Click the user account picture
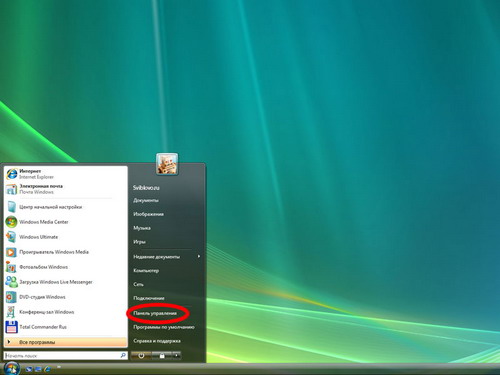Screen dimensions: 500x375 click(167, 164)
